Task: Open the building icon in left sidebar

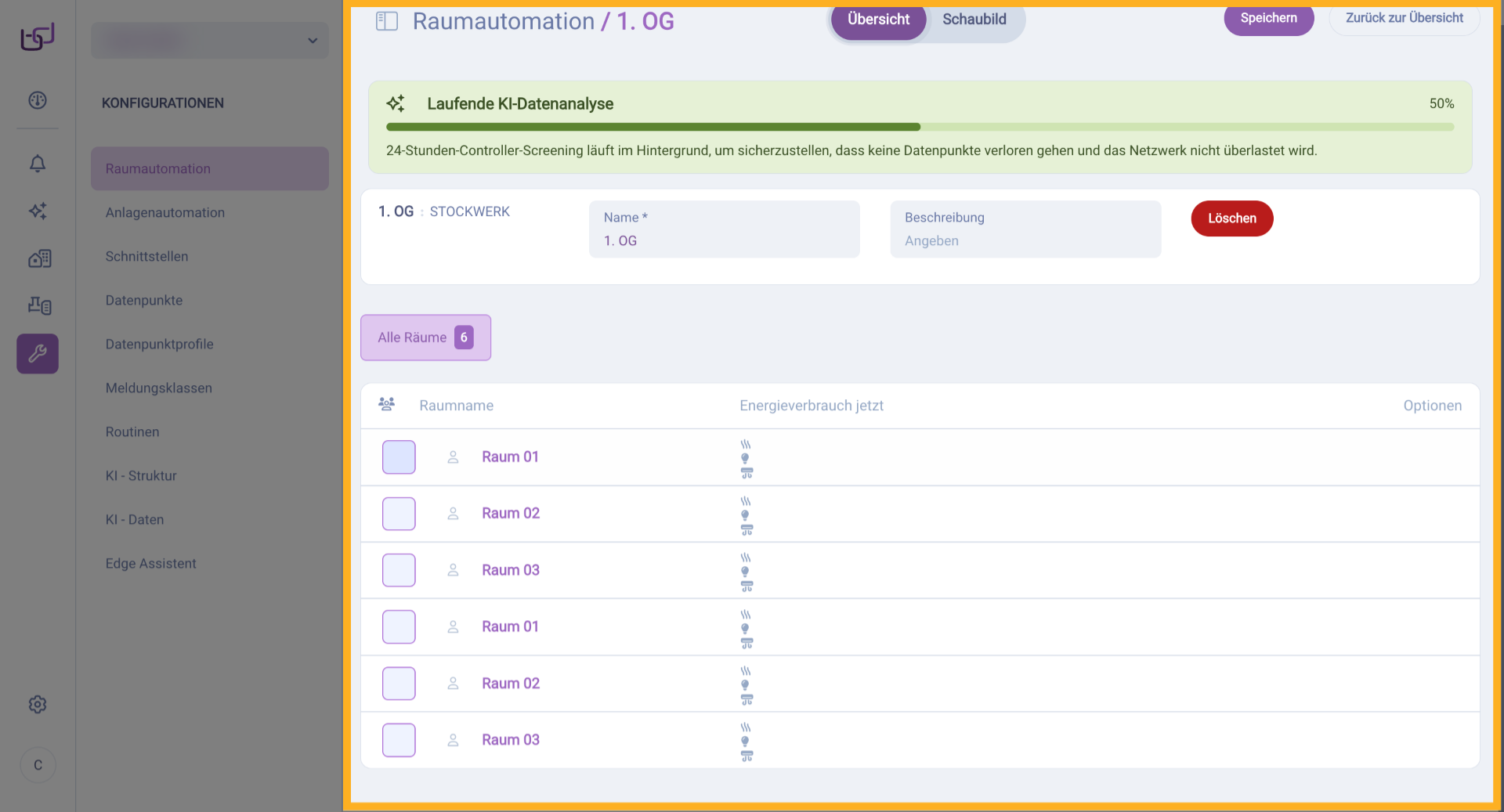Action: click(x=39, y=258)
